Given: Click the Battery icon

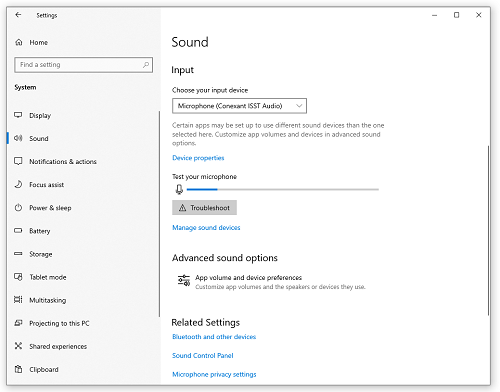Looking at the screenshot, I should coord(18,231).
